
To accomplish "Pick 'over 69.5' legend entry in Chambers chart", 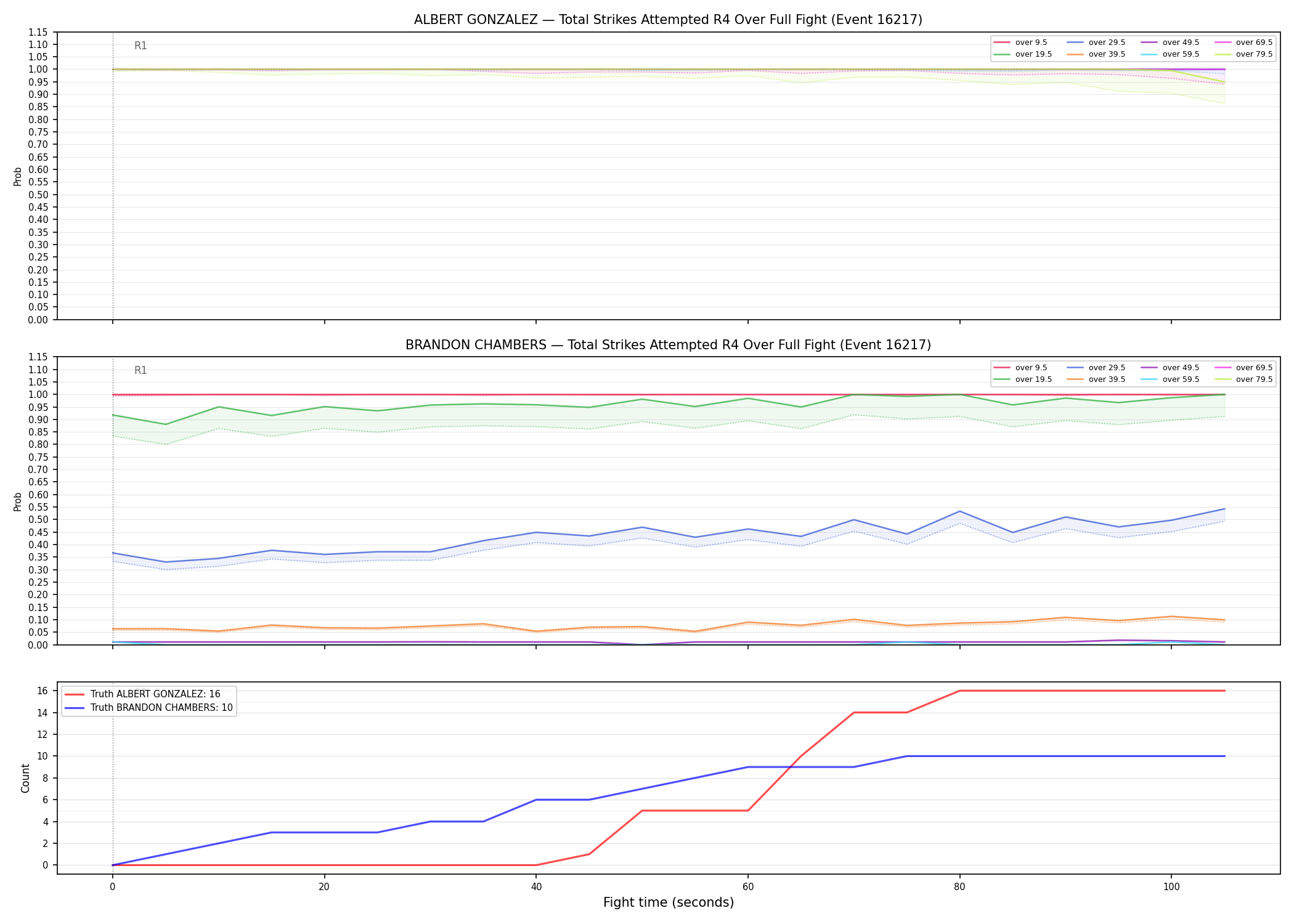I will pos(1243,368).
